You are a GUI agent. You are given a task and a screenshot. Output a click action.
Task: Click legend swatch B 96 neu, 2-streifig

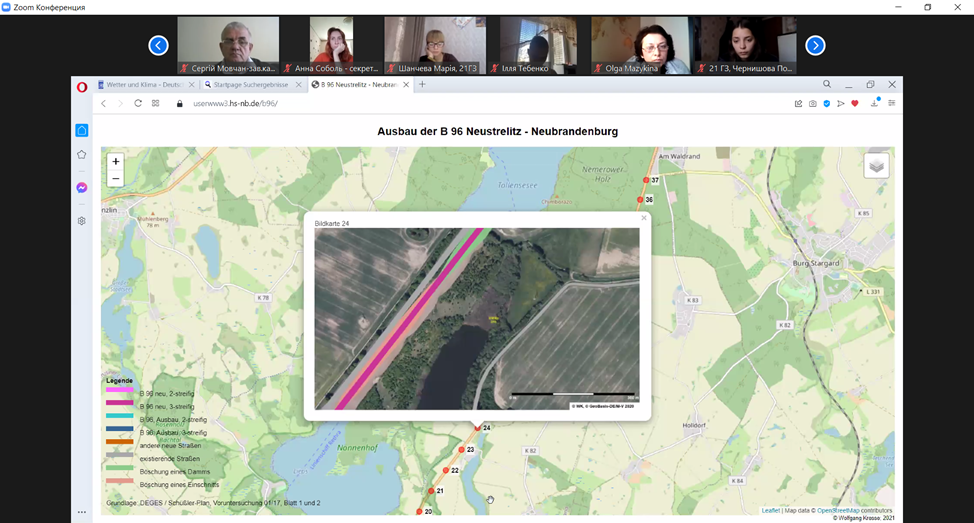coord(119,390)
